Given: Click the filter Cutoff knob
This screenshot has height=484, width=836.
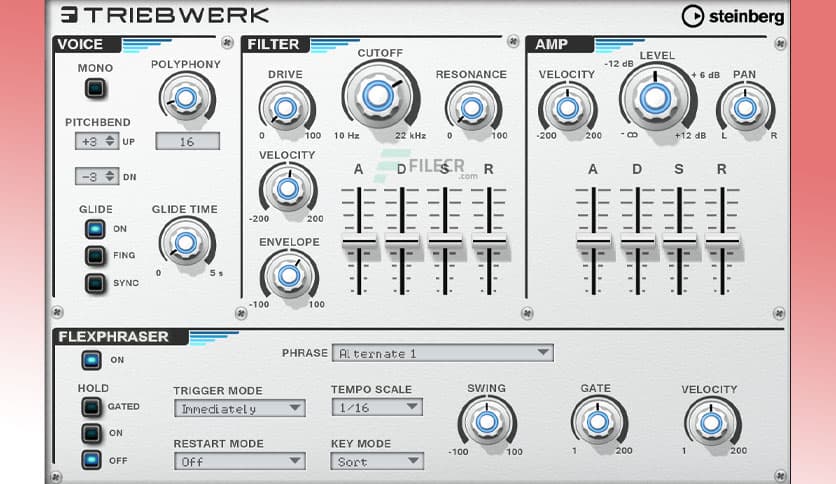Looking at the screenshot, I should click(x=379, y=96).
